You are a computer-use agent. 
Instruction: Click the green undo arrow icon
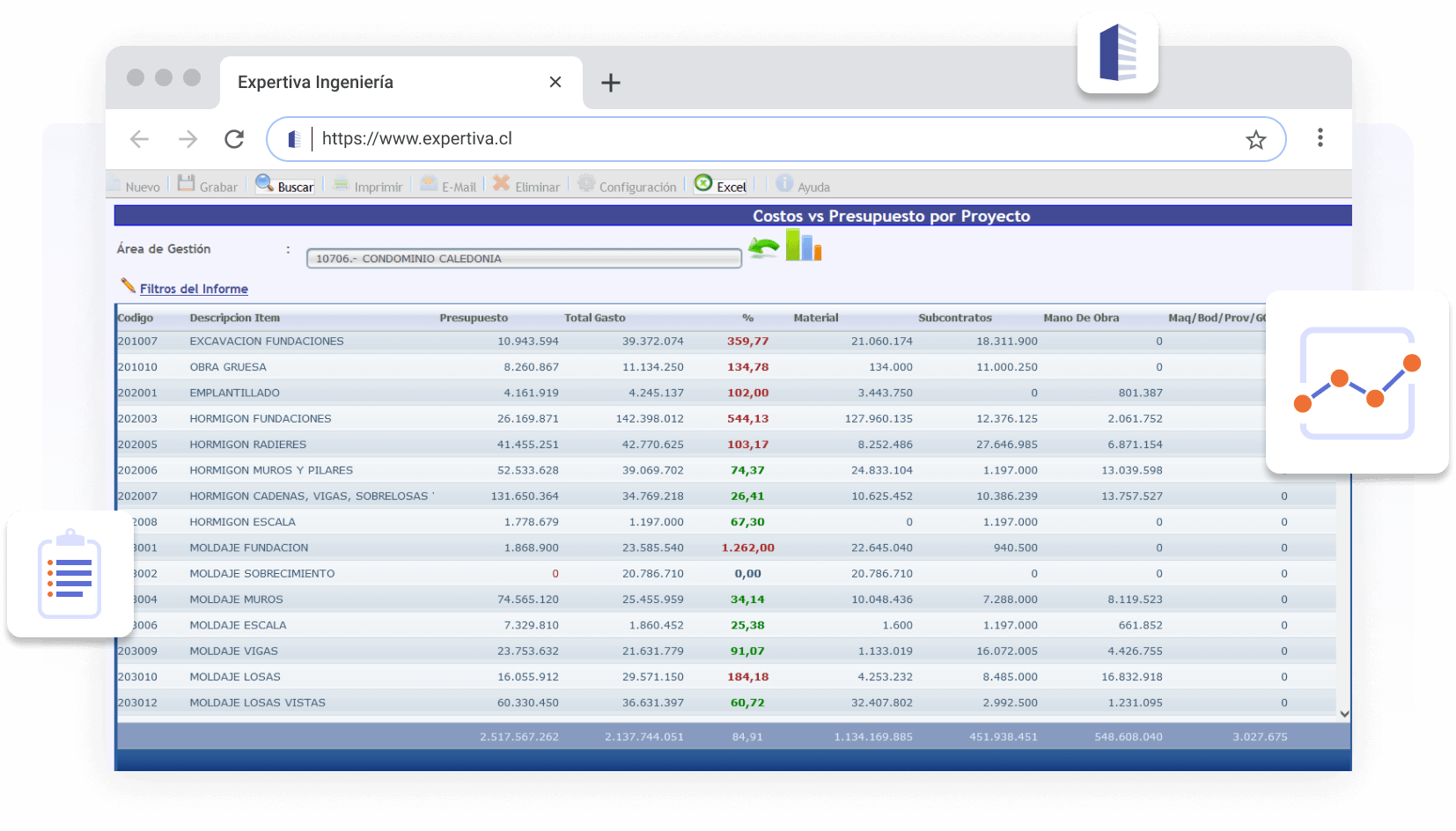point(763,248)
